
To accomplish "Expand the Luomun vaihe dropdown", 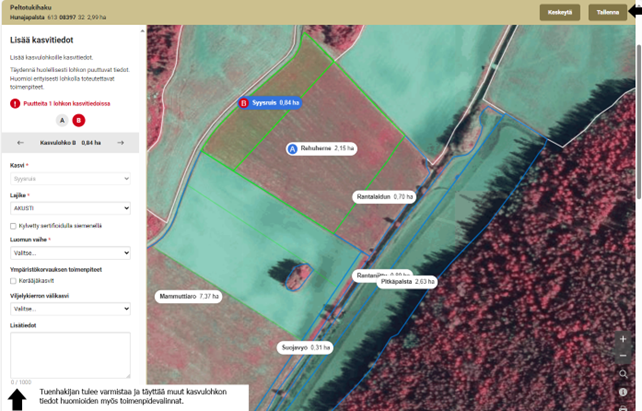I will click(x=70, y=253).
